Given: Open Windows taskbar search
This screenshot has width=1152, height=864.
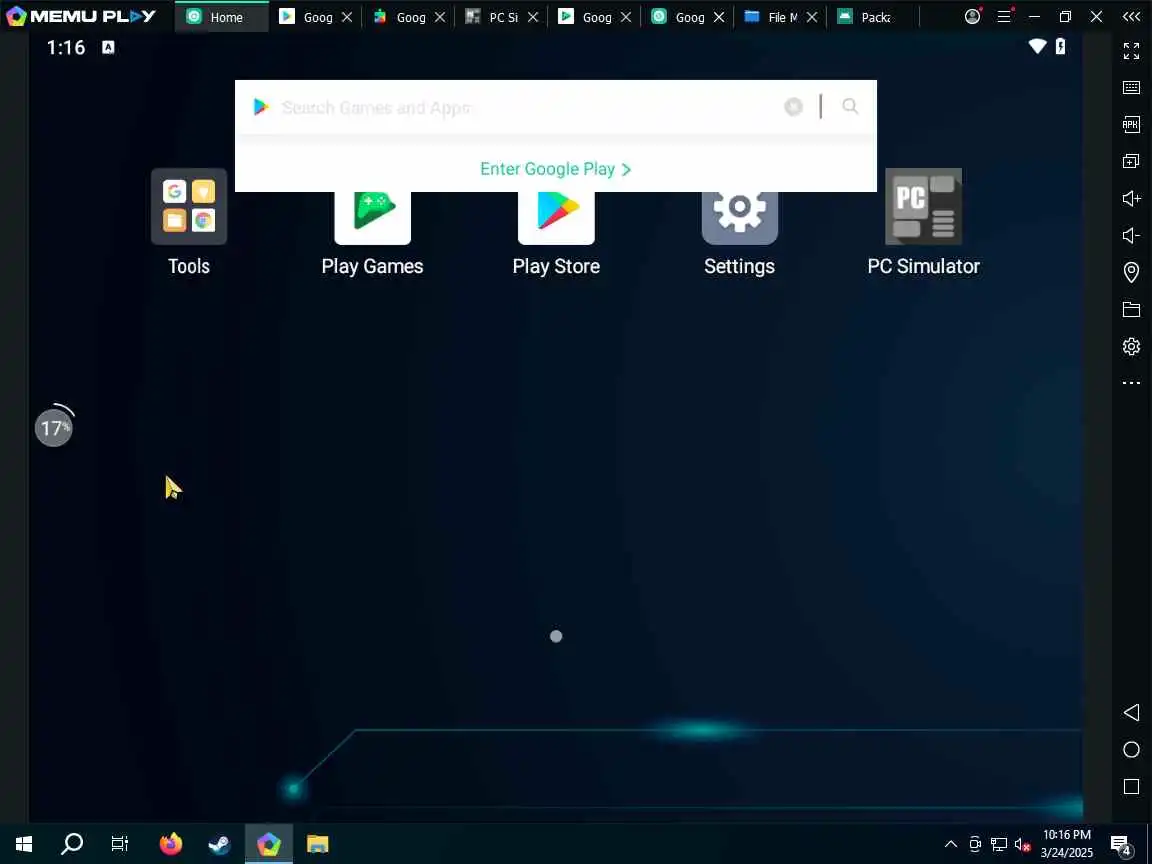Looking at the screenshot, I should point(72,844).
